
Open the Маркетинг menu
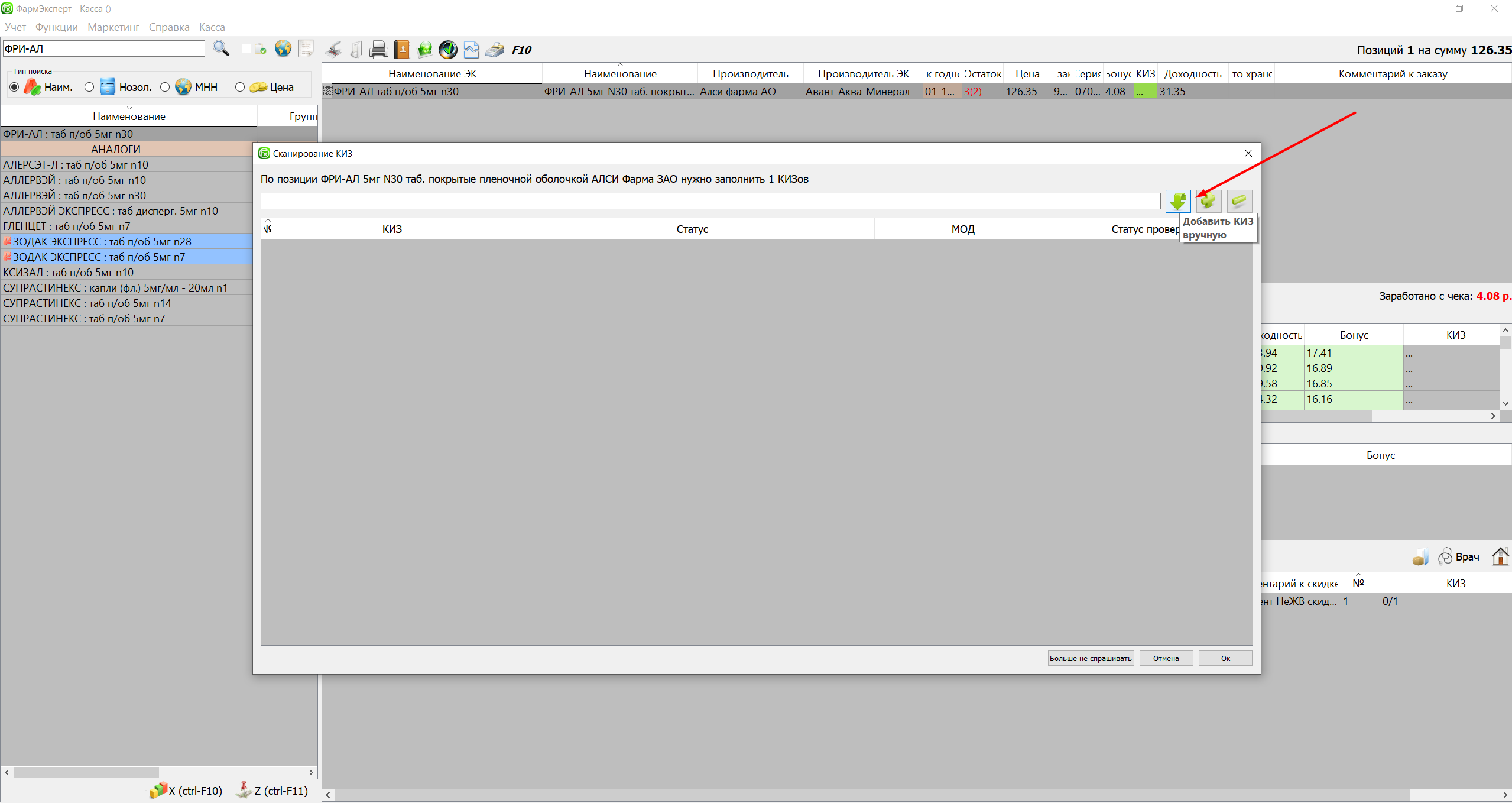[113, 27]
